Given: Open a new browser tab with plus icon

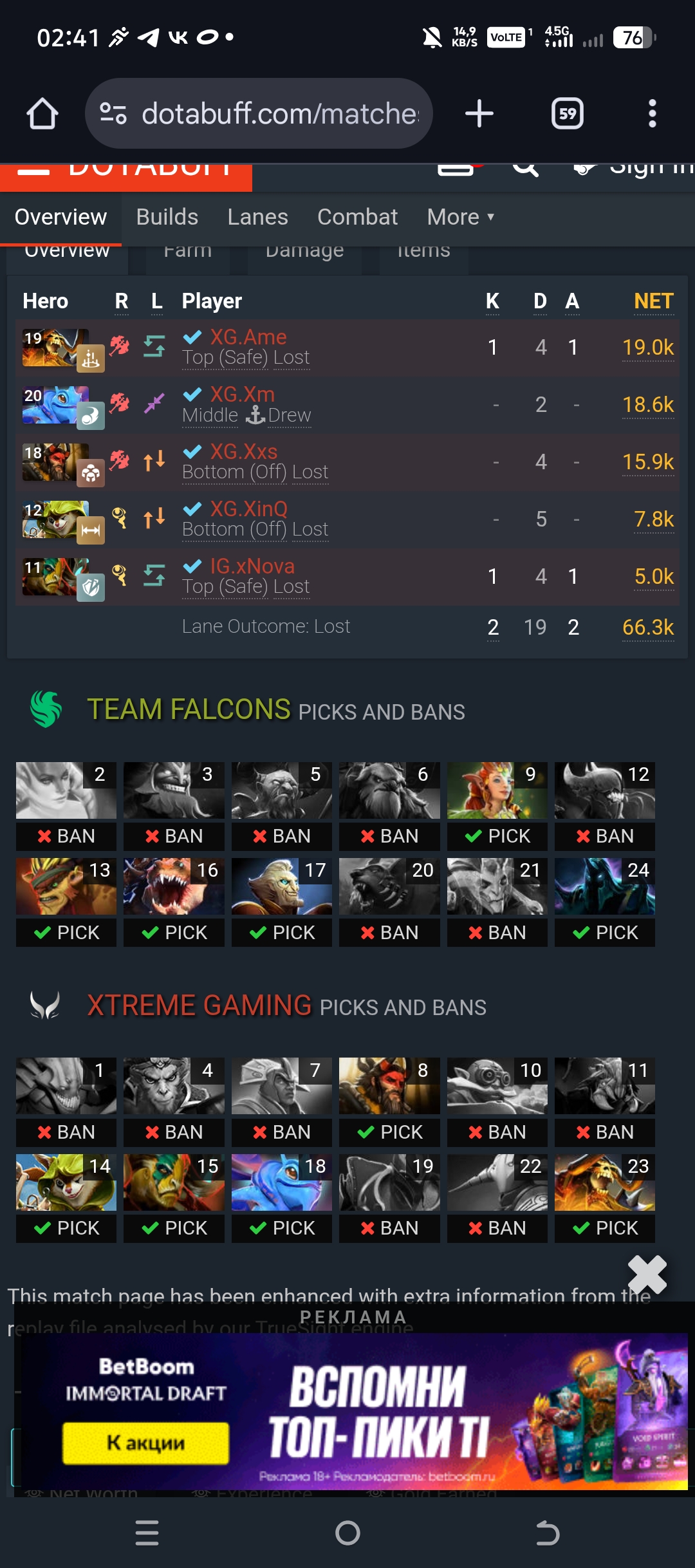Looking at the screenshot, I should (479, 114).
